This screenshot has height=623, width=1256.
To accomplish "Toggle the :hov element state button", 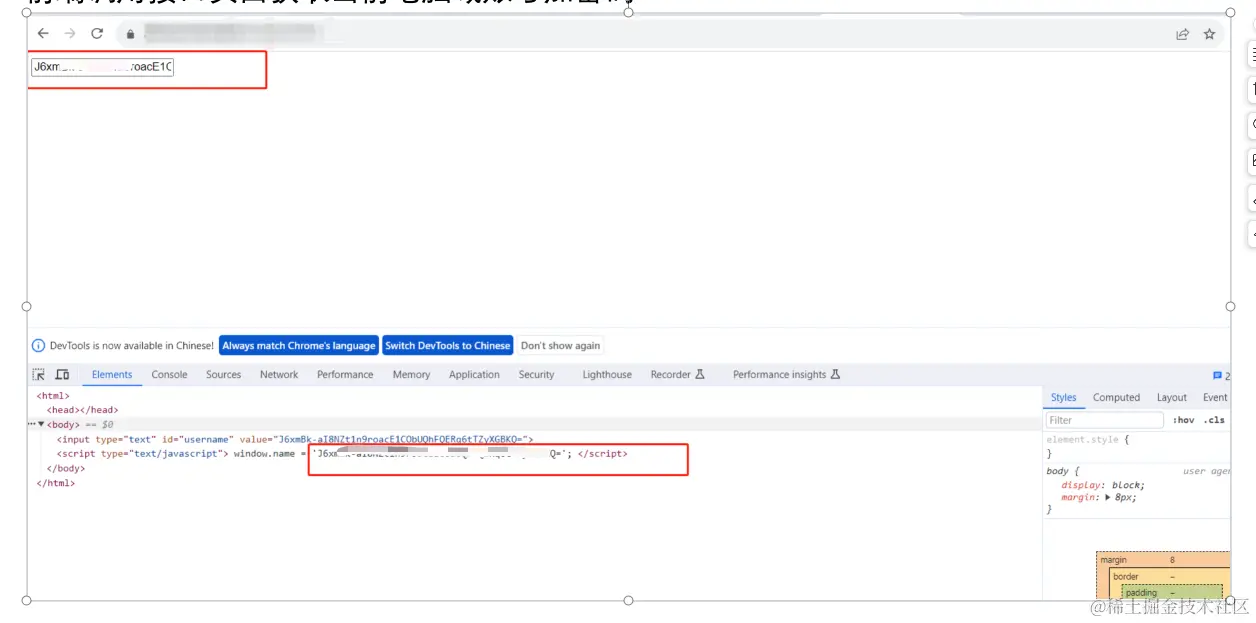I will [1183, 421].
